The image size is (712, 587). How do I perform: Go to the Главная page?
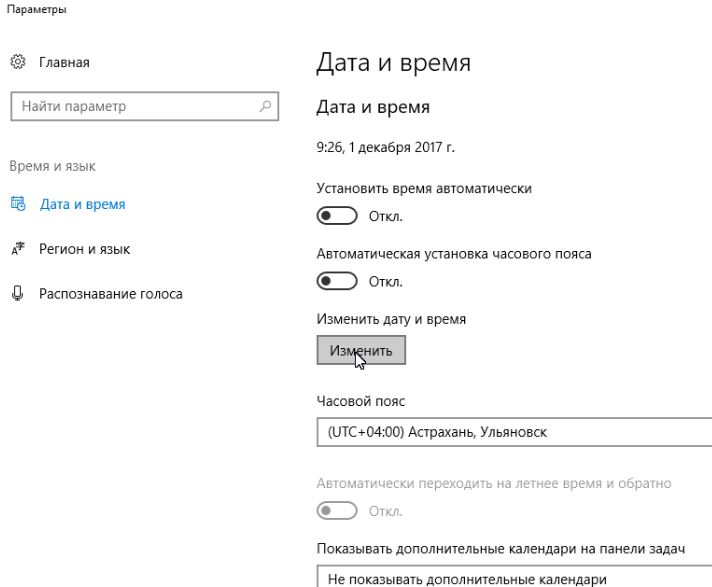click(x=64, y=62)
